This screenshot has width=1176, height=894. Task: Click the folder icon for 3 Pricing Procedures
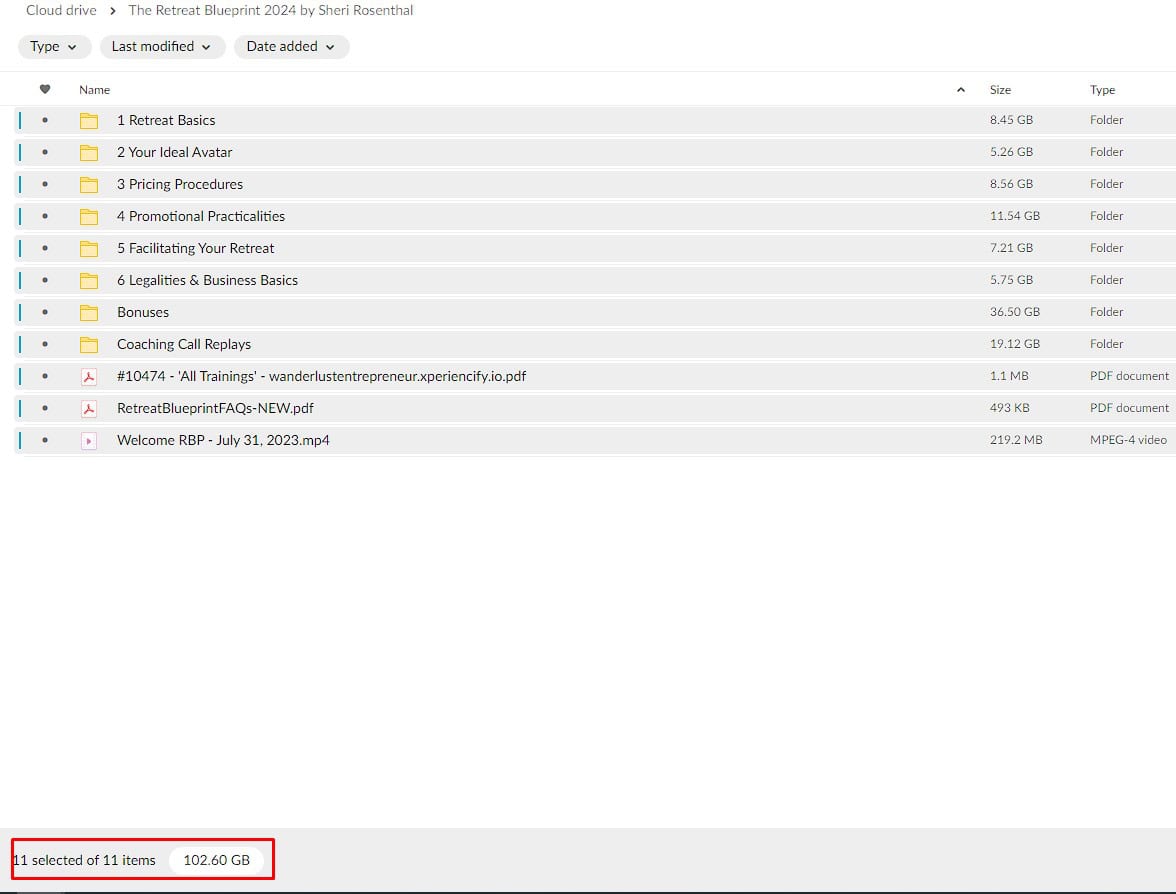click(x=89, y=185)
